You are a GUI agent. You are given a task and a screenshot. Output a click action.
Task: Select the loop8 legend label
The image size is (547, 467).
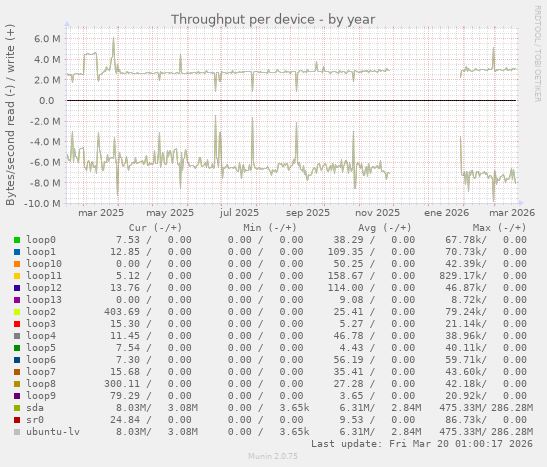point(41,384)
